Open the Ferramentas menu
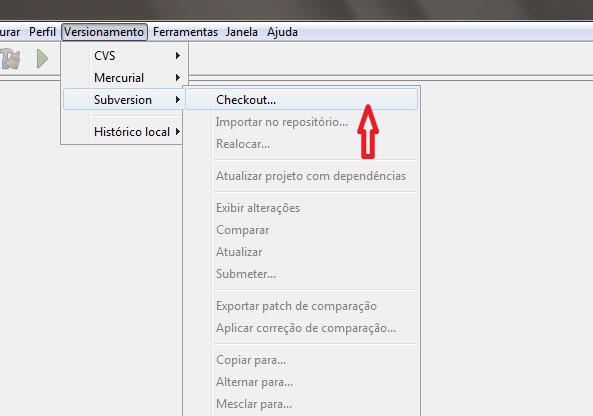Screen dimensions: 593x416 click(185, 32)
